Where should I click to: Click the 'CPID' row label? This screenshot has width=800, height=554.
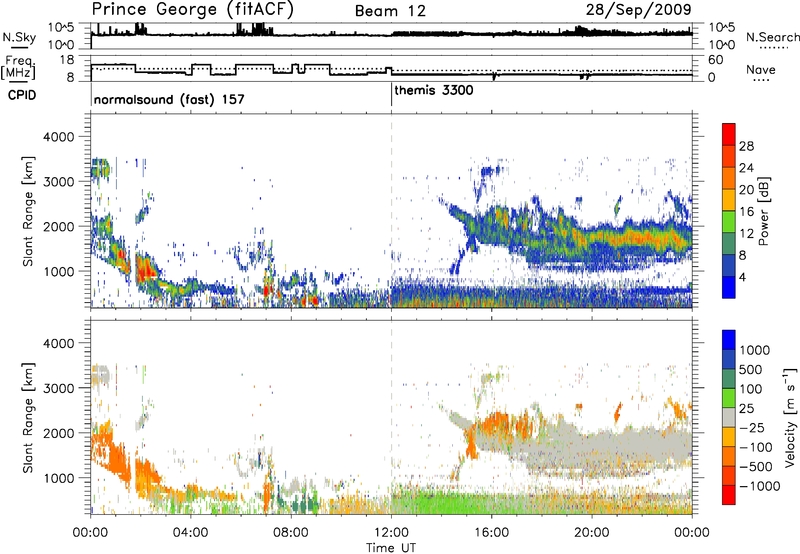[x=22, y=95]
